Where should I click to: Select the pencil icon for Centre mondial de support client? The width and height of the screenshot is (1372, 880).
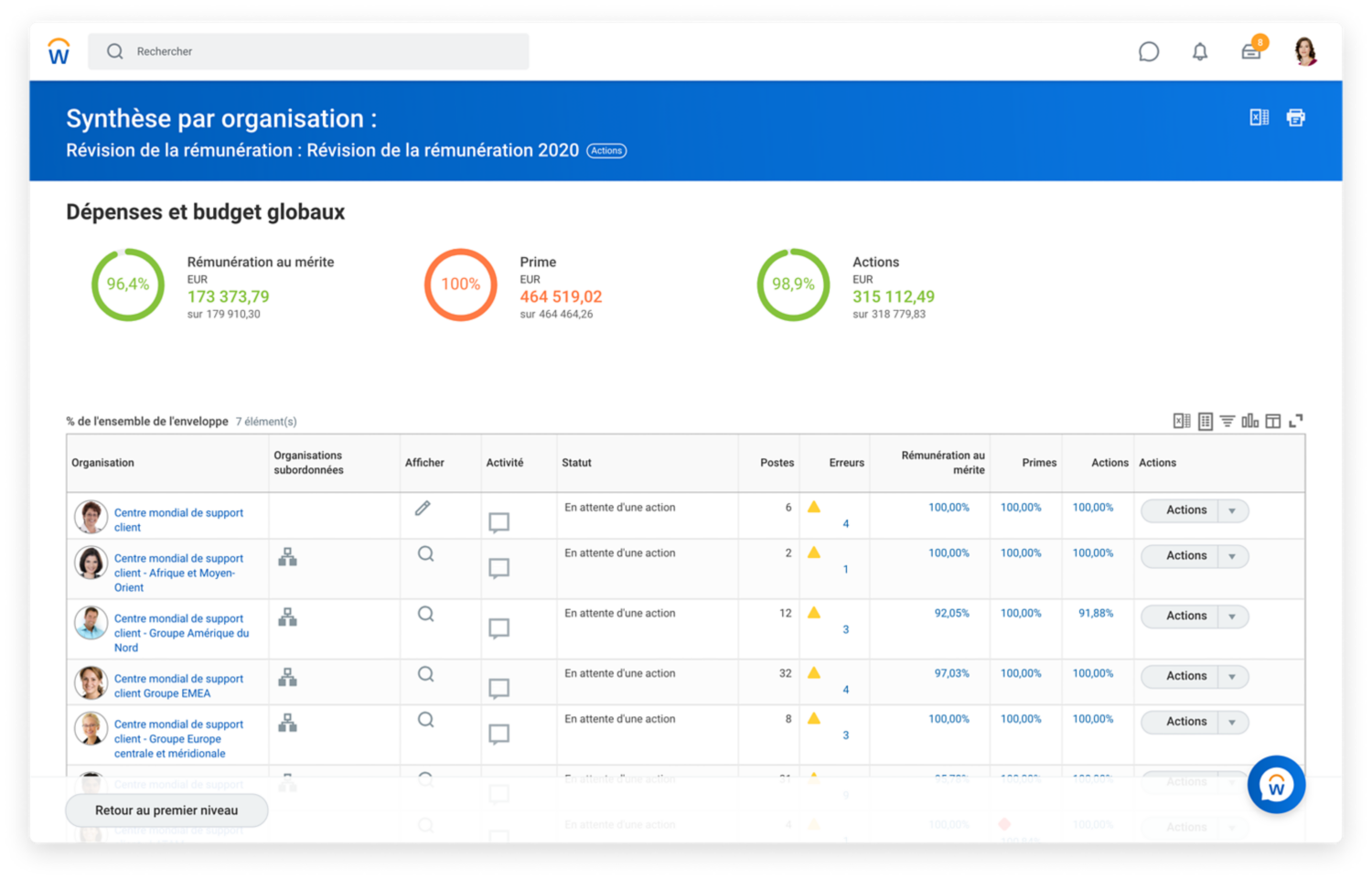(x=423, y=507)
